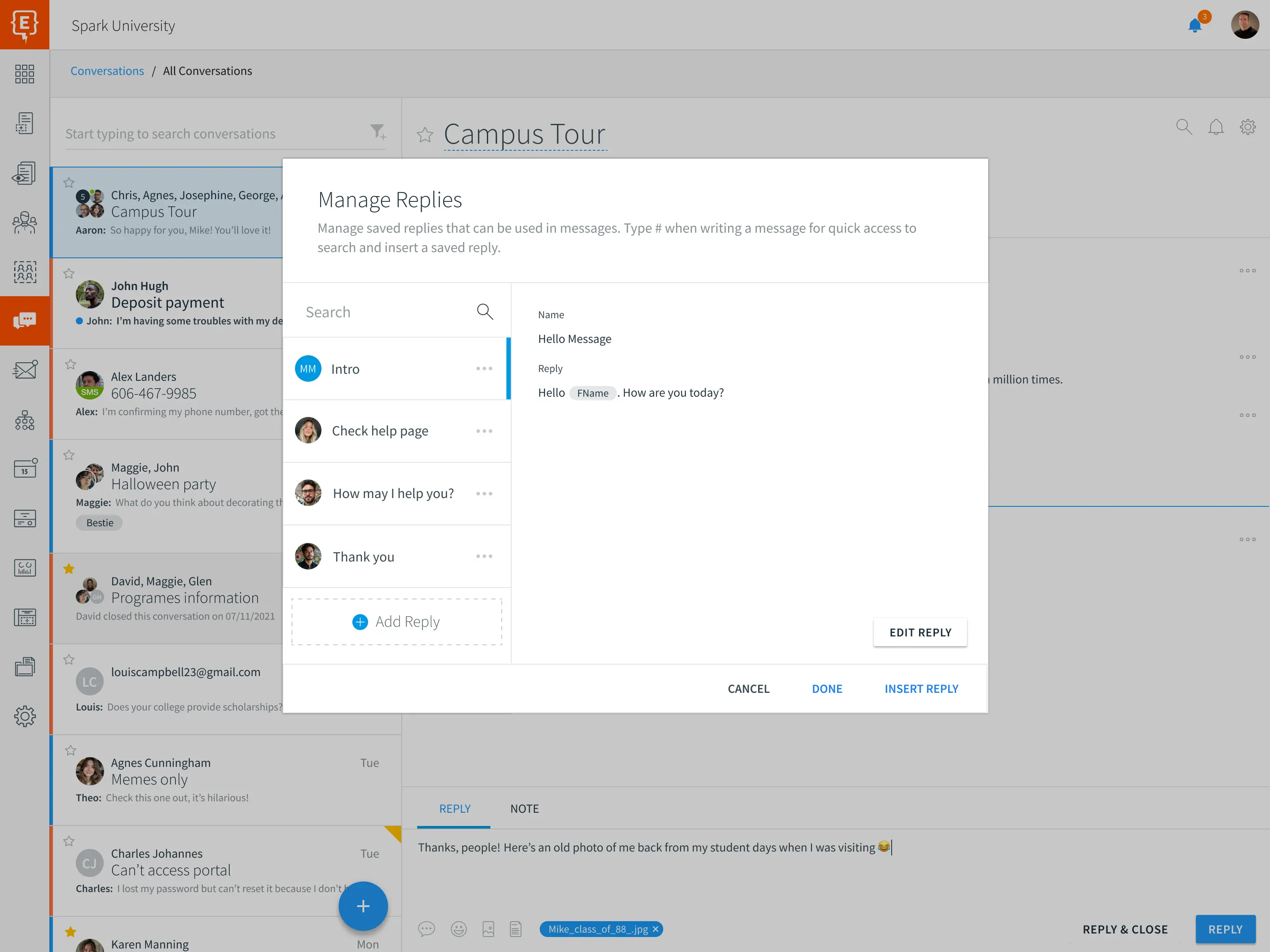Open options menu for Thank you reply

point(484,556)
